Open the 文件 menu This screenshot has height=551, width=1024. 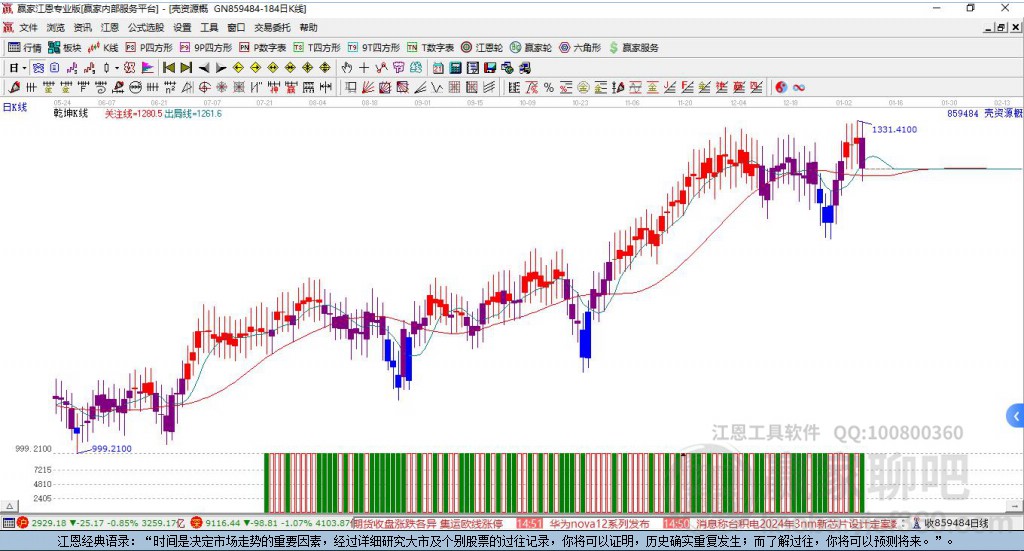(x=28, y=27)
